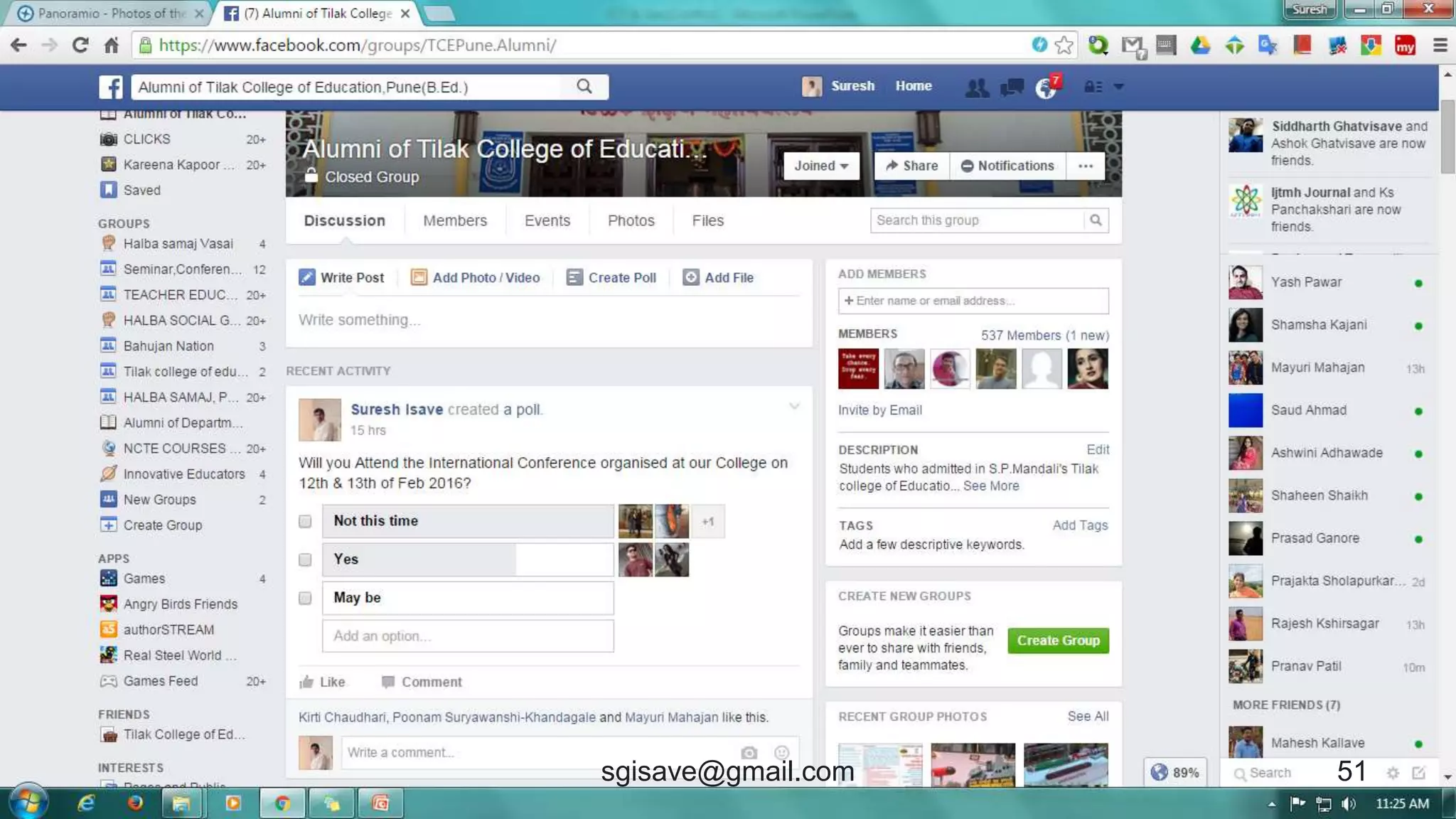This screenshot has height=819, width=1456.
Task: Open Chrome from taskbar
Action: pyautogui.click(x=282, y=803)
